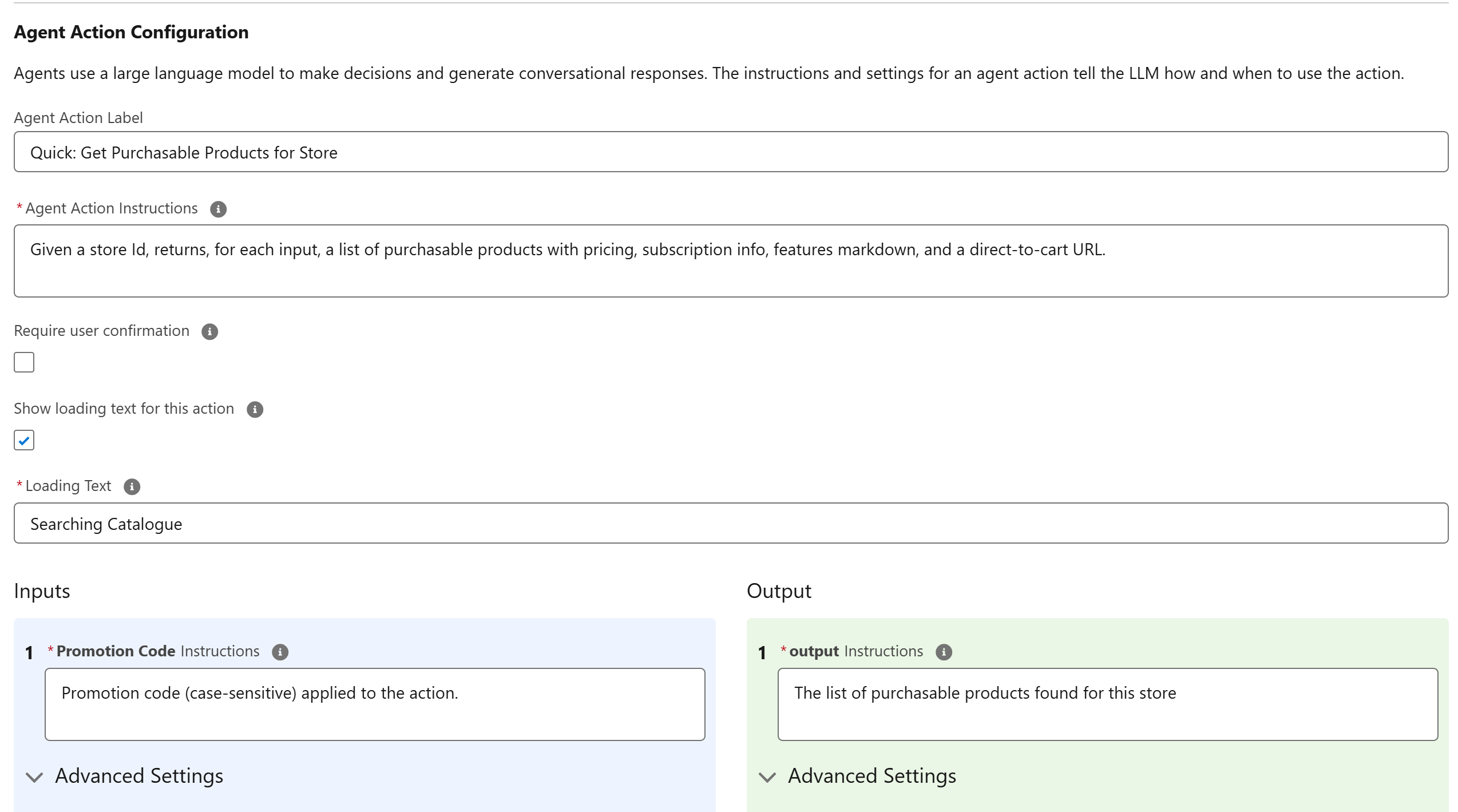1458x812 pixels.
Task: Click into the Agent Action Label field
Action: pos(730,152)
